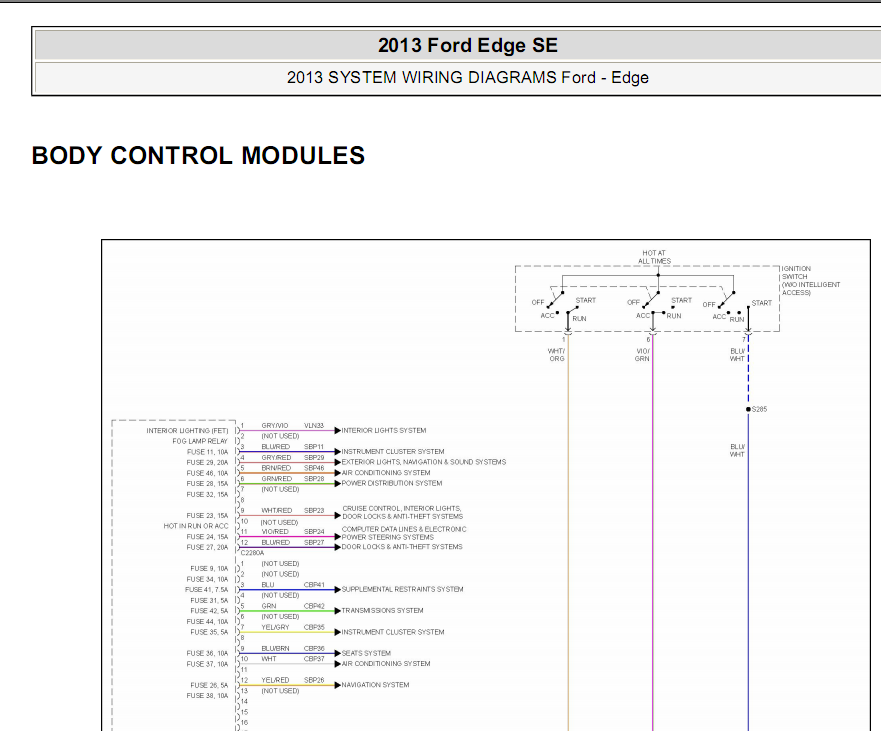Click the C2280A connector label
This screenshot has width=881, height=731.
[x=252, y=553]
